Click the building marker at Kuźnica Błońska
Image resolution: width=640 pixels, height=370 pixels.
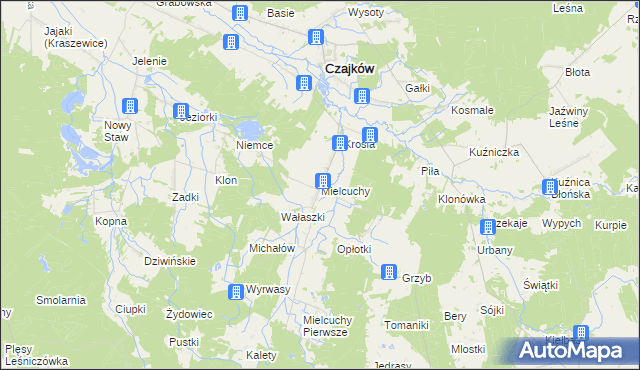(x=550, y=187)
